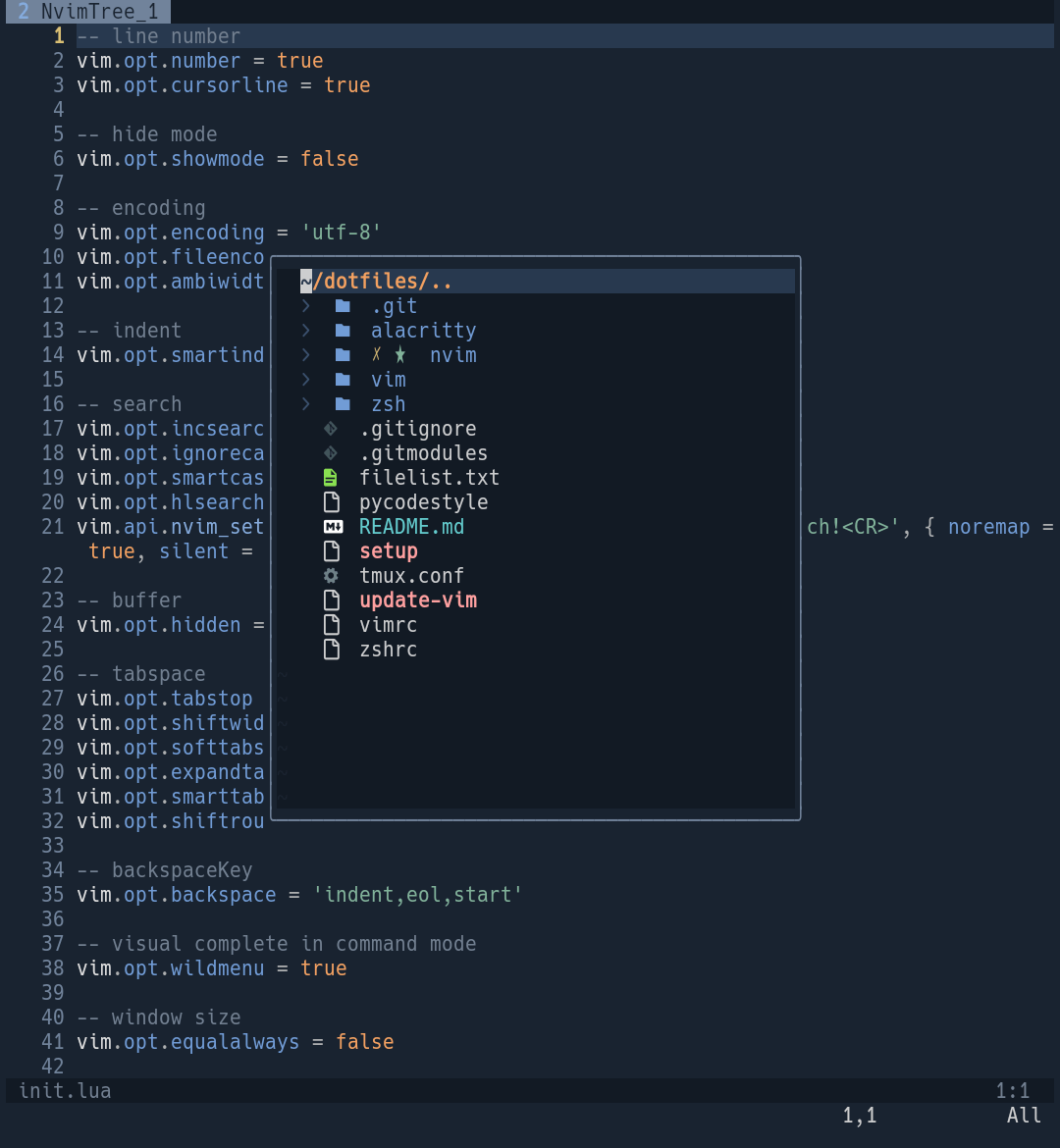Click the 'utf-8' string on line 9

pos(342,233)
